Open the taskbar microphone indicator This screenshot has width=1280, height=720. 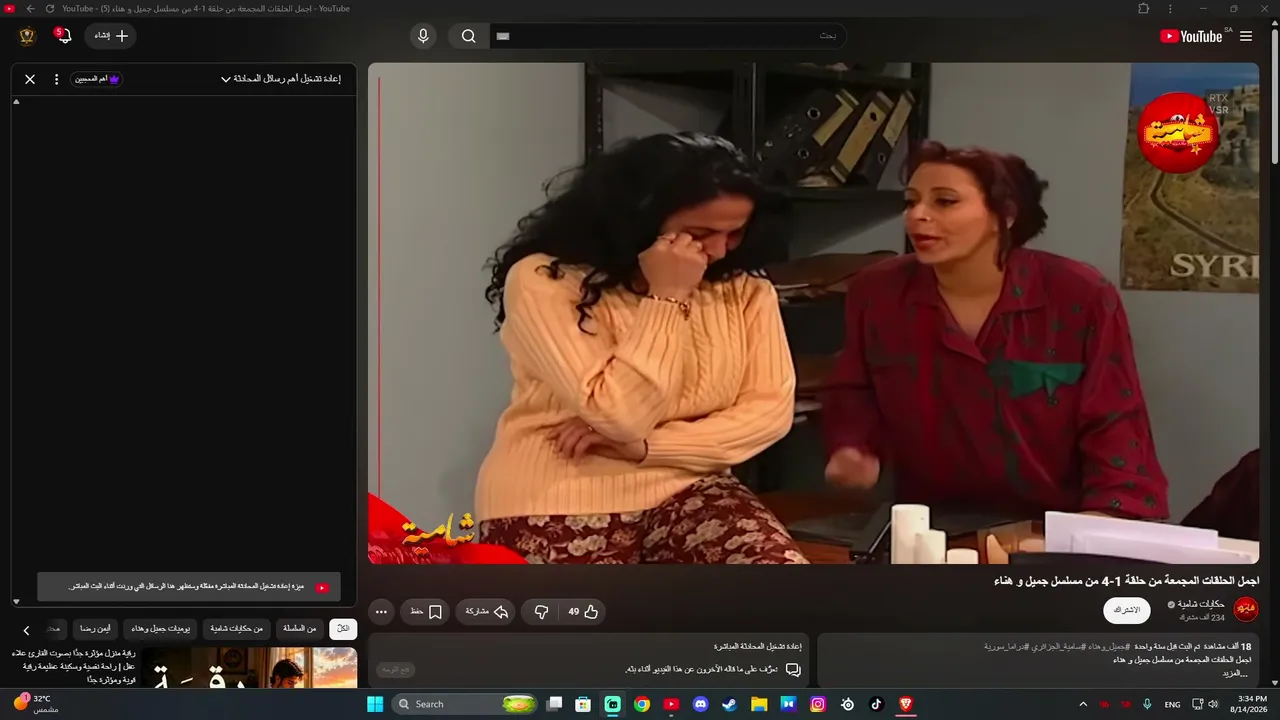pos(1147,704)
